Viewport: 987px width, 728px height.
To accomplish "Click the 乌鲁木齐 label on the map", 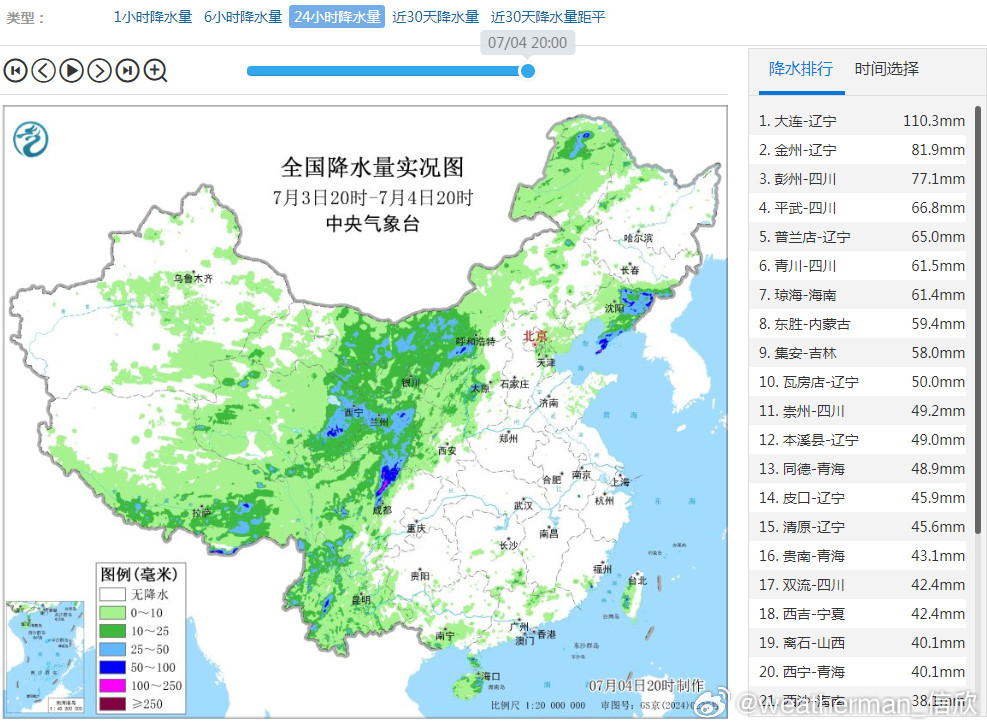I will pos(194,277).
